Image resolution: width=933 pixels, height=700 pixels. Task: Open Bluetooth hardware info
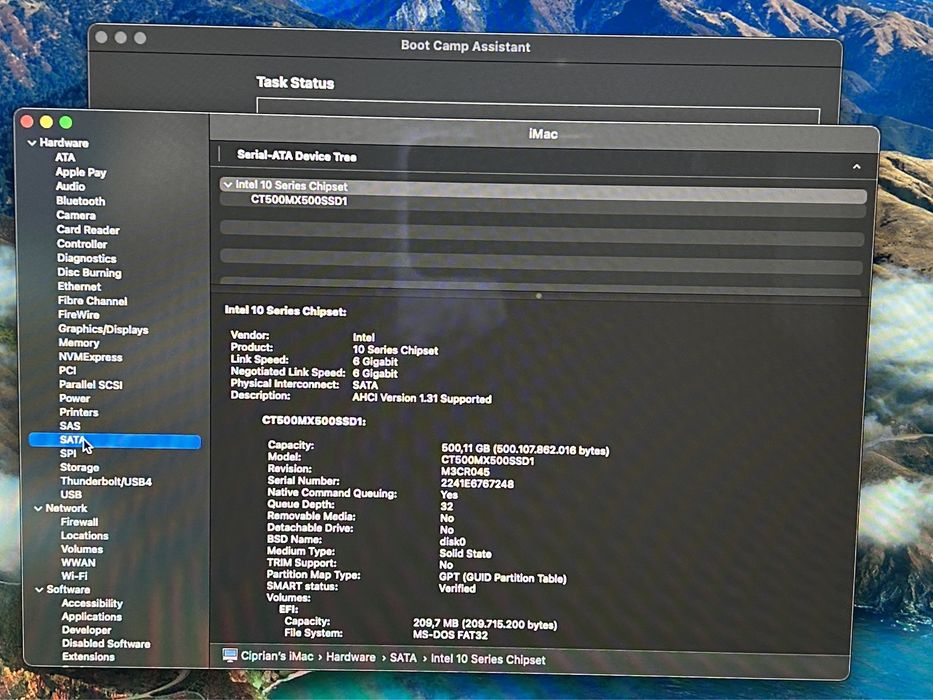coord(80,201)
